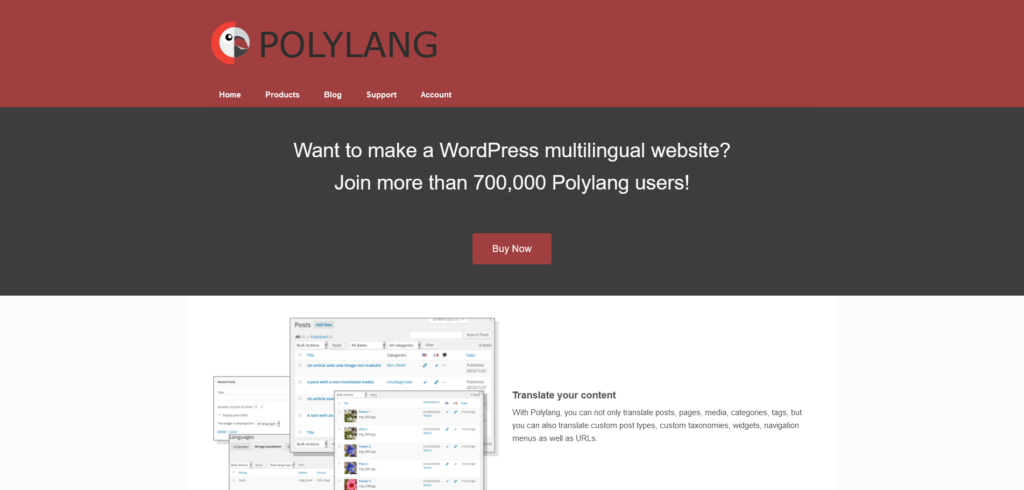
Task: Click the search field beside Search Posts
Action: pos(436,334)
